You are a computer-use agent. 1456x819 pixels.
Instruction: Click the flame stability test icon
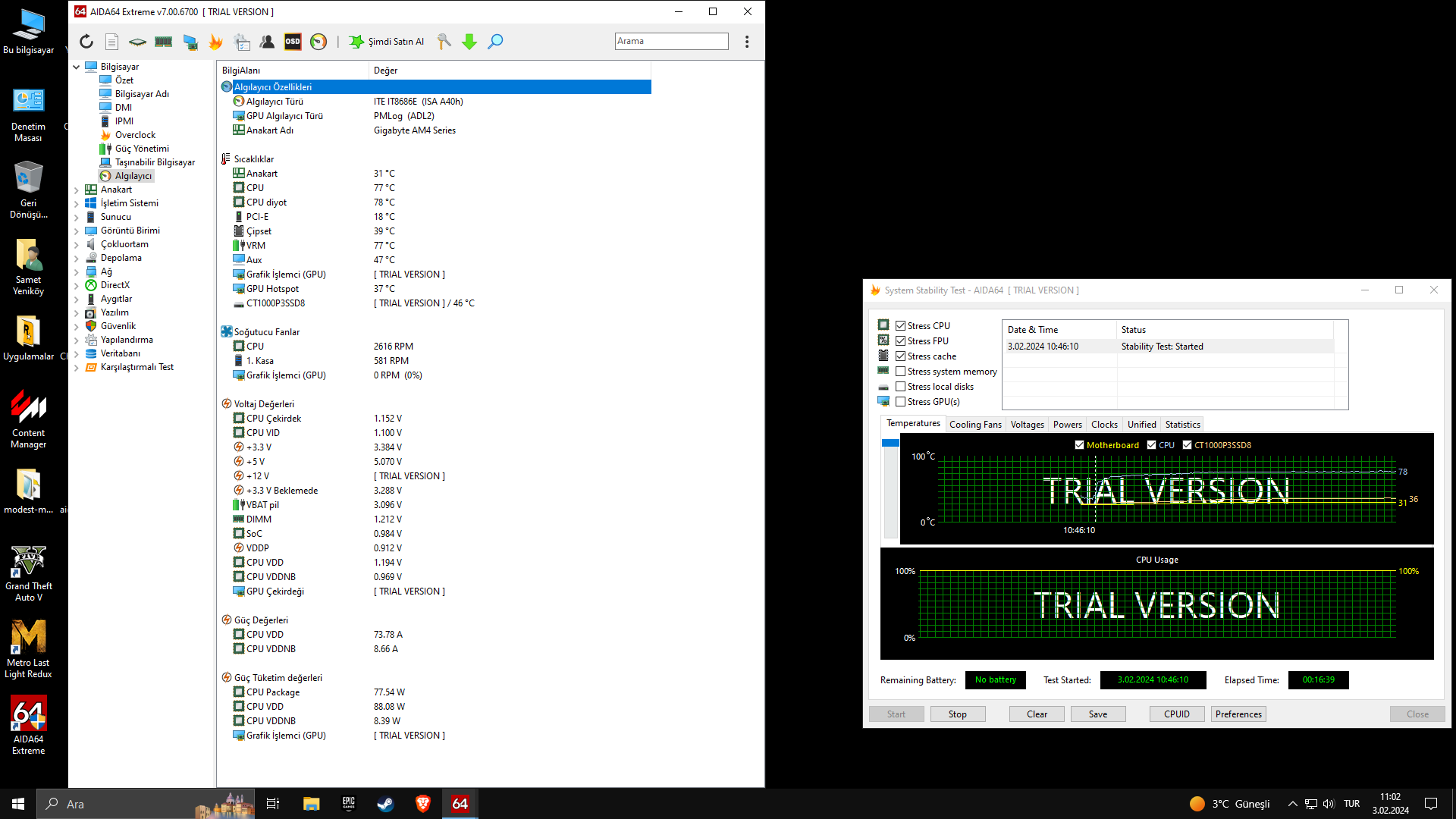click(x=216, y=42)
